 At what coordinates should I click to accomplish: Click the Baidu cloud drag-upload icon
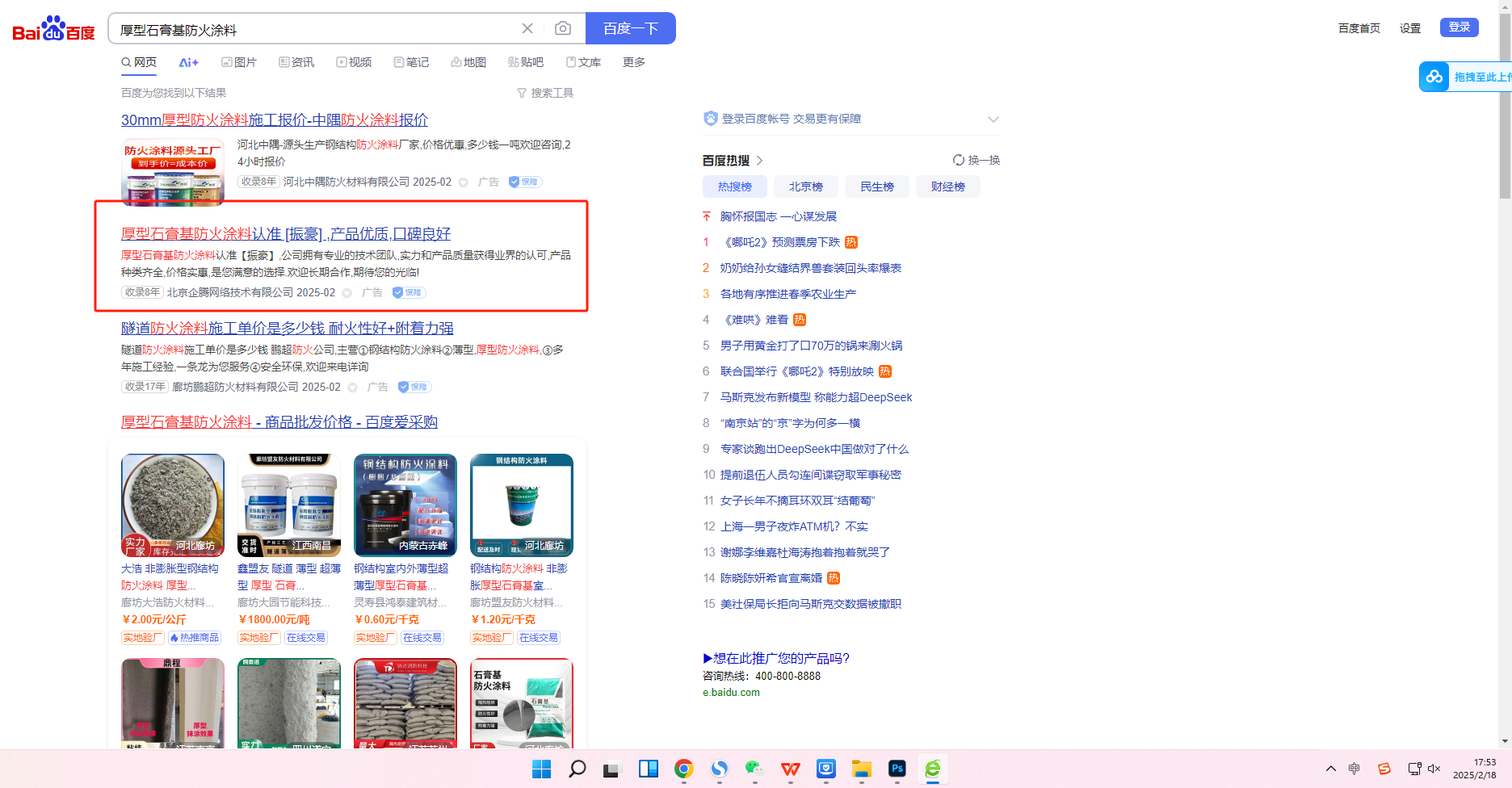click(x=1434, y=77)
